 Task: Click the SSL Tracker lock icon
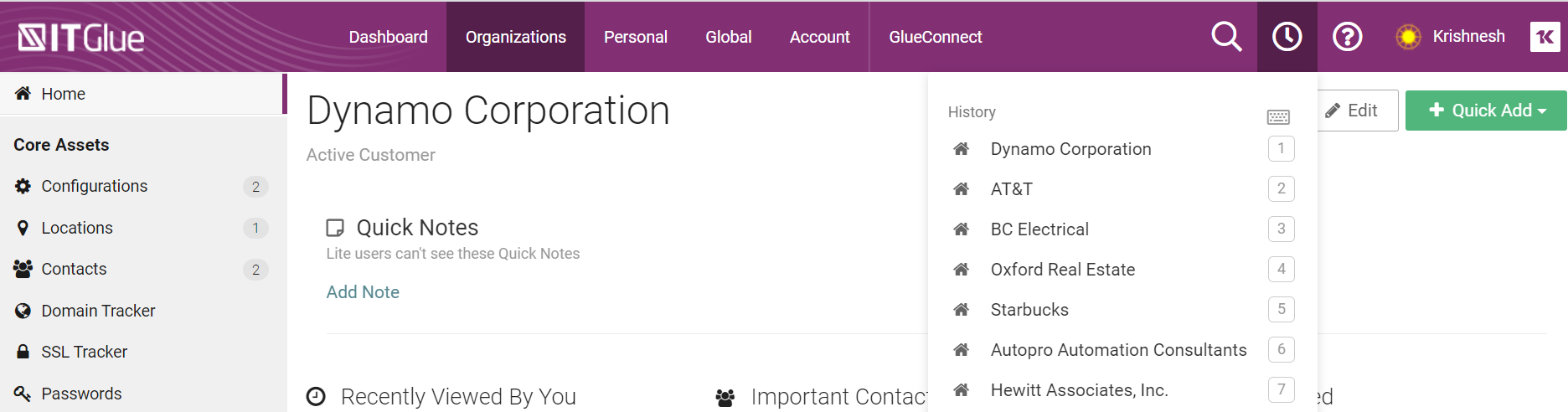pos(23,352)
